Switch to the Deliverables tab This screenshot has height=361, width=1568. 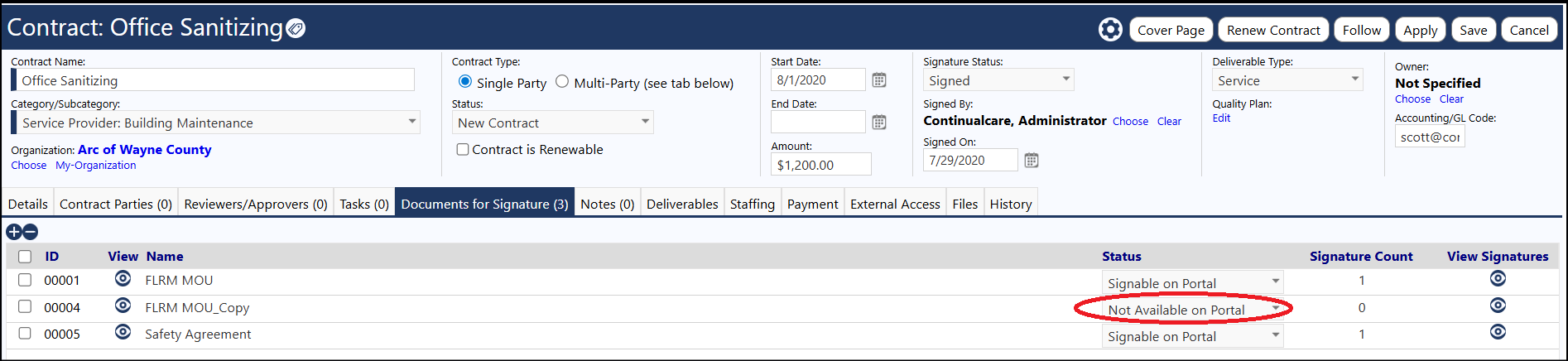pos(682,204)
